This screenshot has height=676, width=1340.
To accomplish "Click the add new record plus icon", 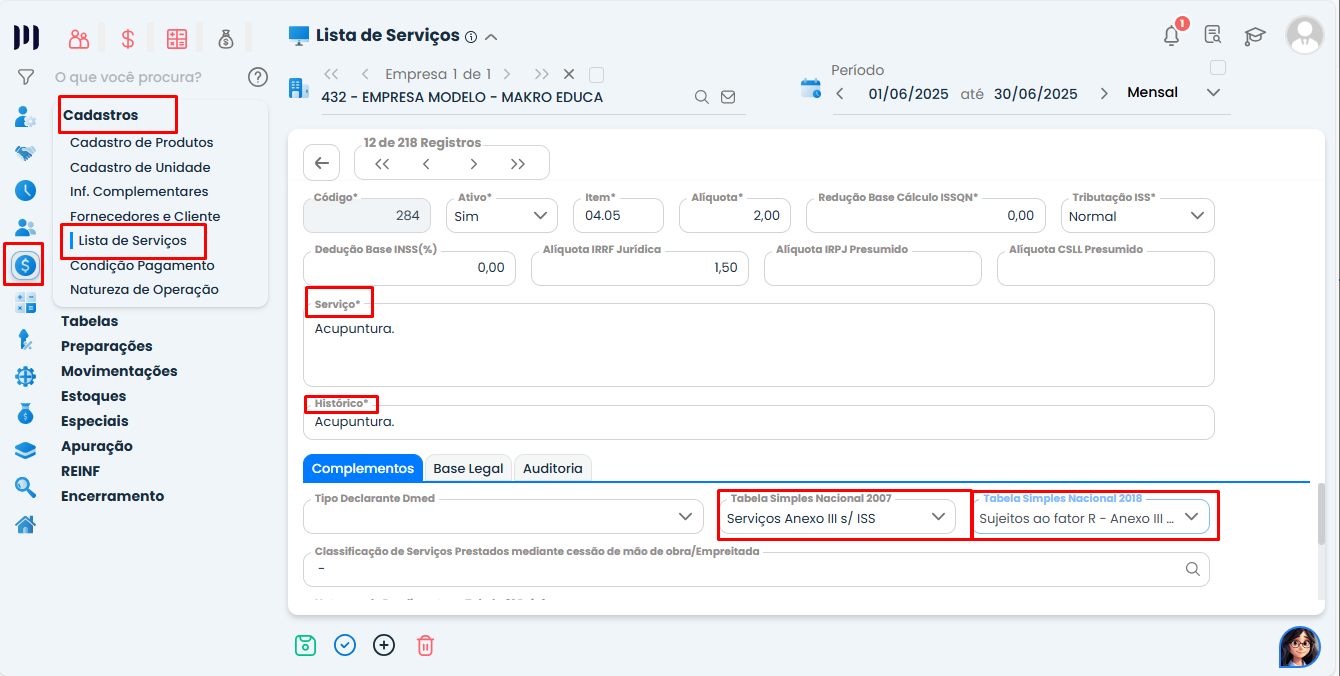I will pyautogui.click(x=384, y=645).
